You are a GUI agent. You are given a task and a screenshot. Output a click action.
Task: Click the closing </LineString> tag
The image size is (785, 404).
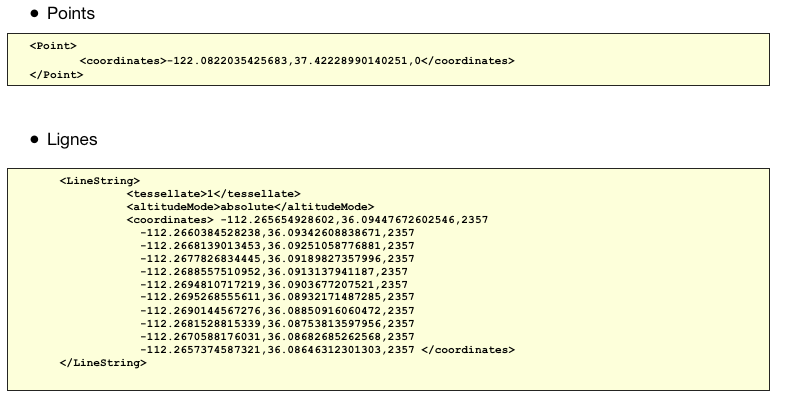click(x=103, y=362)
